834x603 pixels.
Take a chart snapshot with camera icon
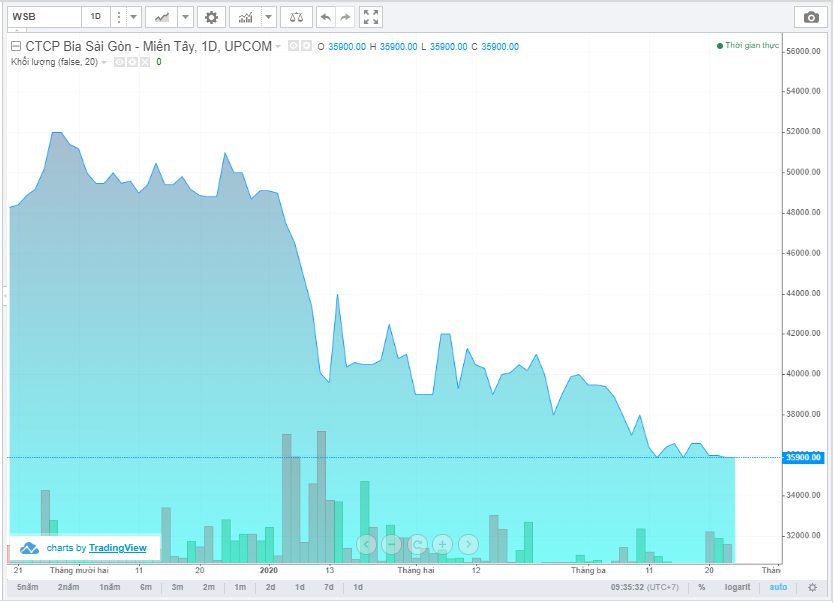click(811, 17)
